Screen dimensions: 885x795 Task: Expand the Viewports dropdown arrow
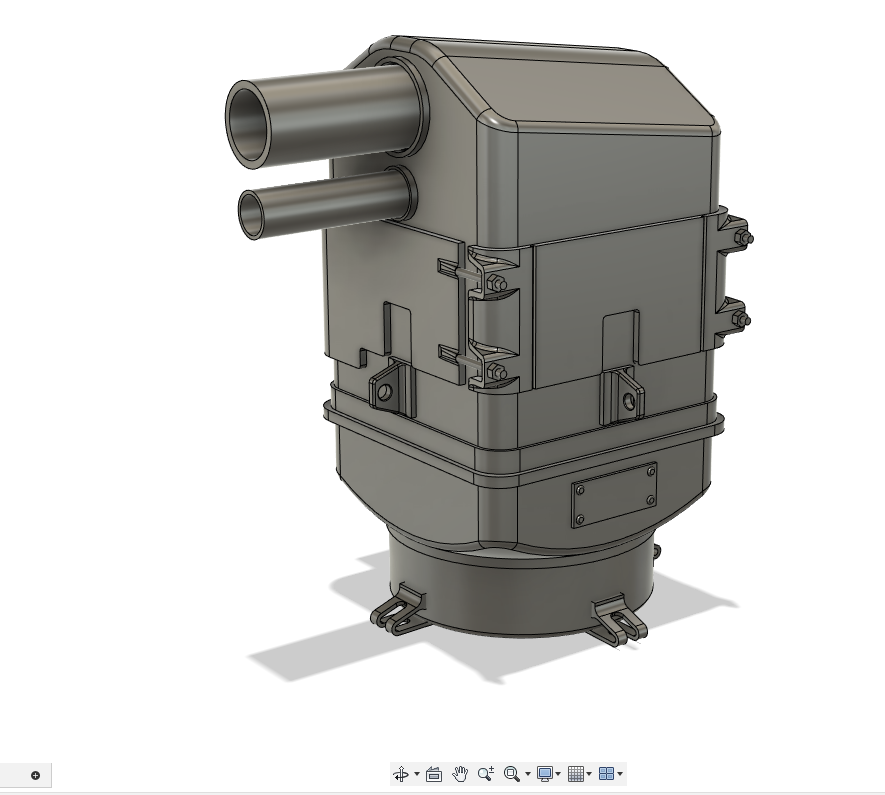(x=620, y=774)
